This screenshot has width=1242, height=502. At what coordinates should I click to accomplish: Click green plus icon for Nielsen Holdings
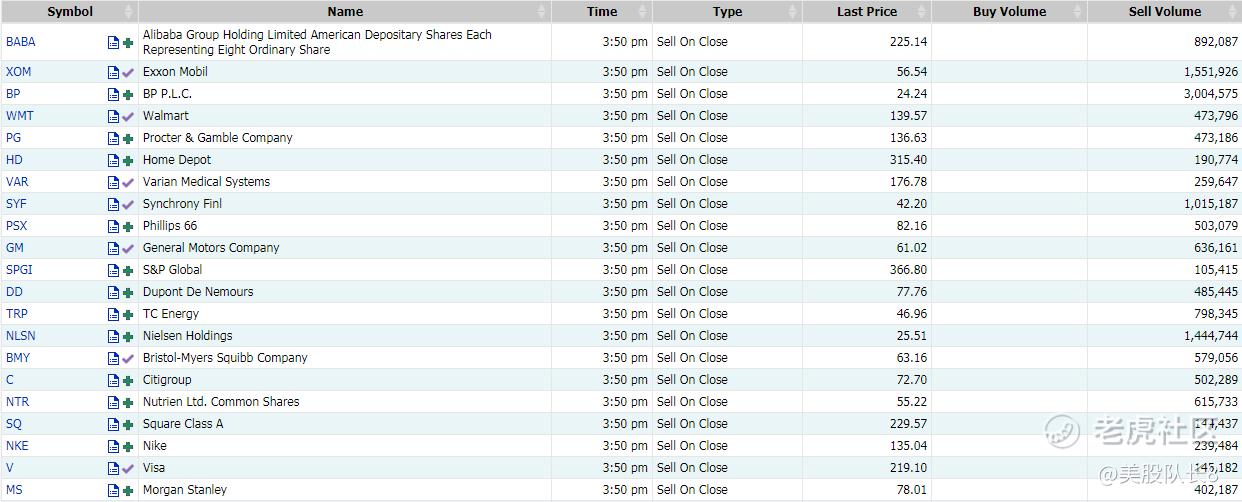[128, 336]
